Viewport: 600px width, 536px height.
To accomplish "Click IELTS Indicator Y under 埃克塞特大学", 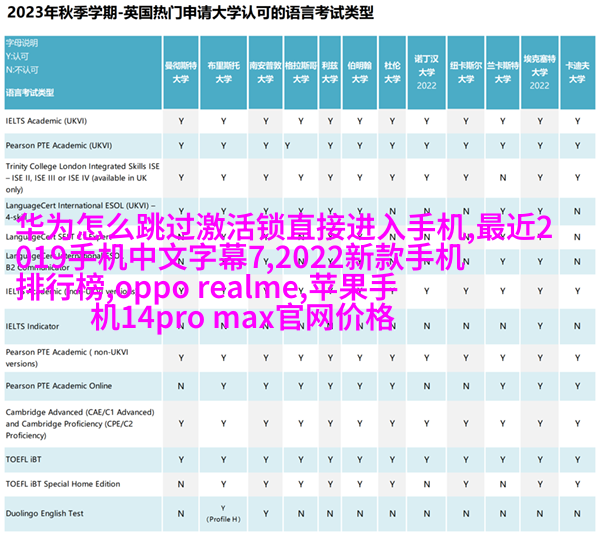I will pos(540,326).
